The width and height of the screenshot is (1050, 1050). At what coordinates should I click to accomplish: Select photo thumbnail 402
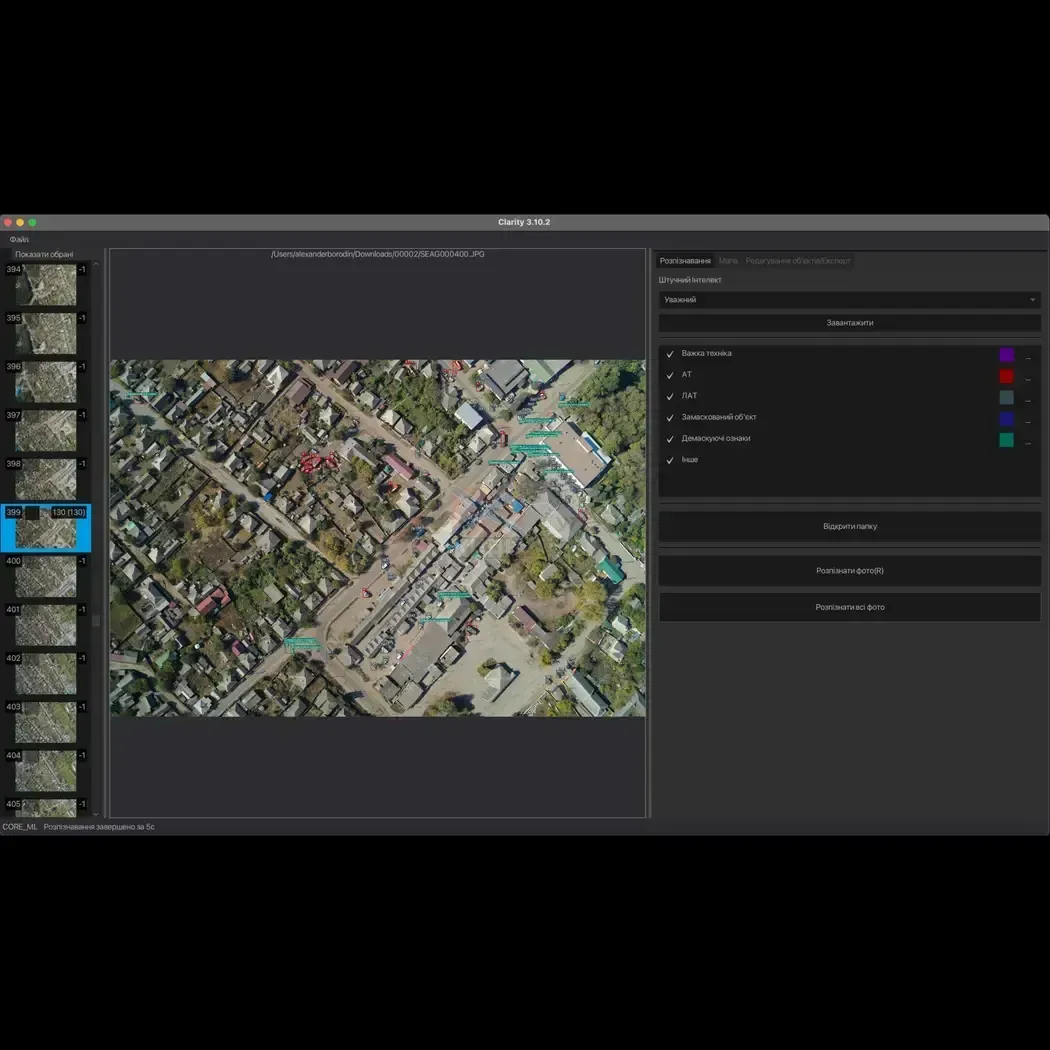46,674
